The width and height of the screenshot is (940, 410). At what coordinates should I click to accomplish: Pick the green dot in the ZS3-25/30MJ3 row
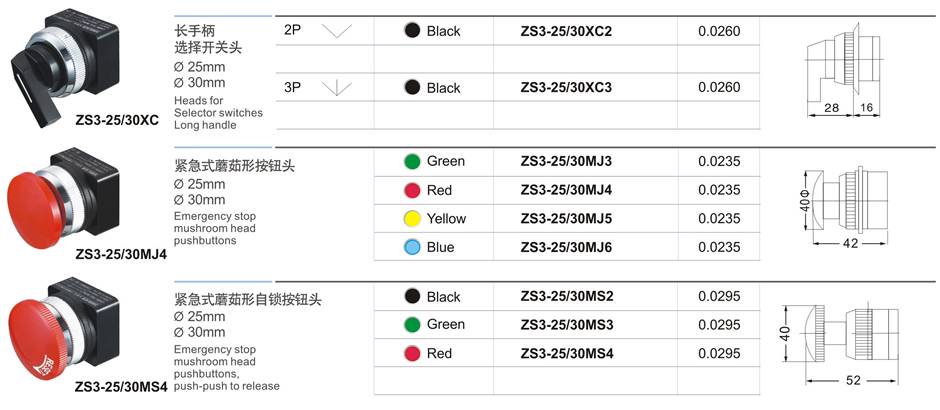click(x=411, y=161)
